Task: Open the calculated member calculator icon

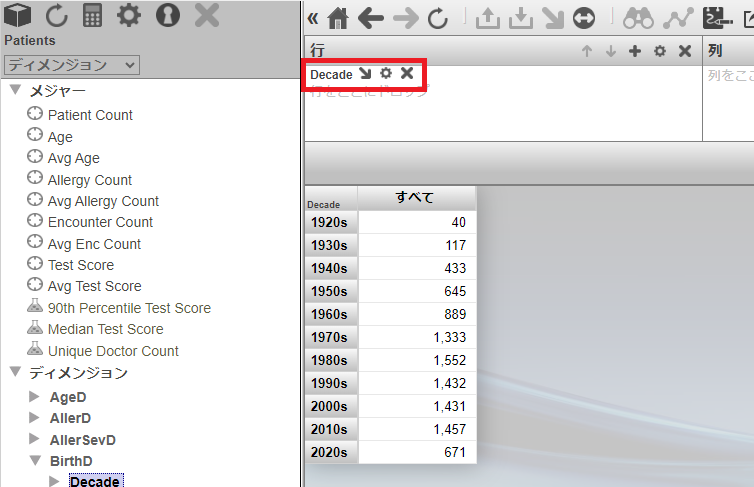Action: point(92,15)
